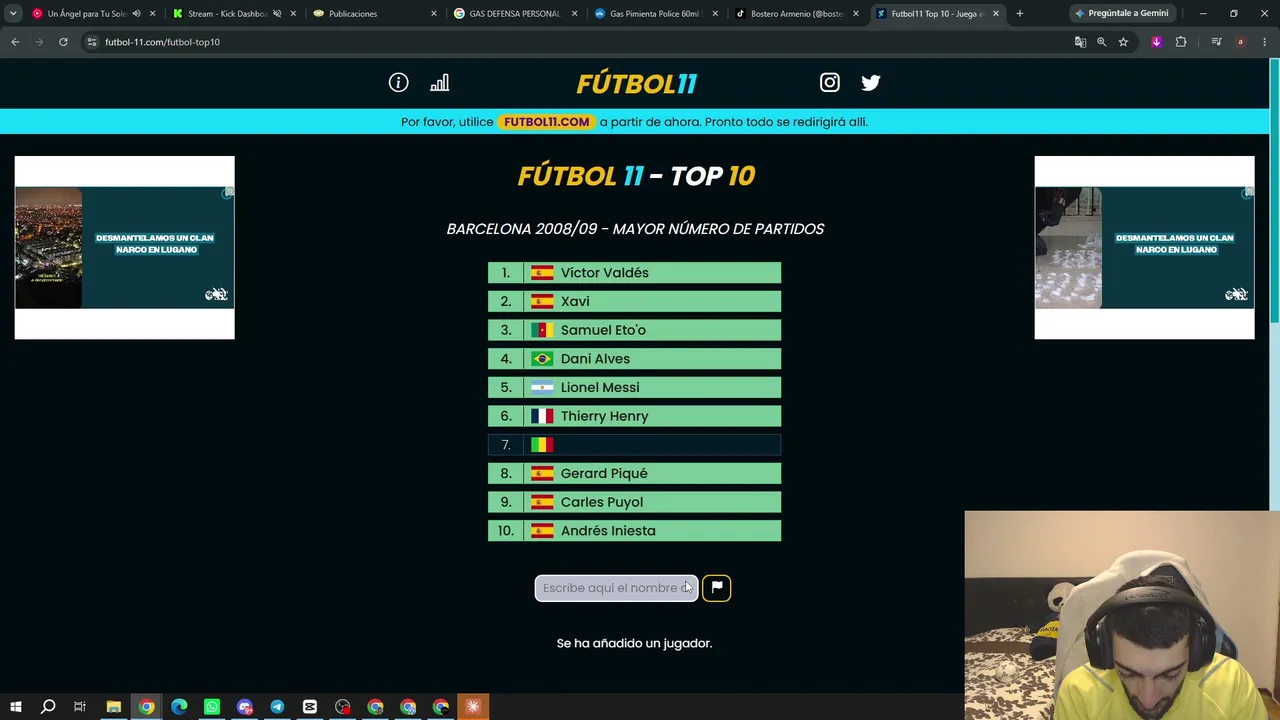Open the zoom magnifier icon in address bar
The width and height of the screenshot is (1280, 720).
pyautogui.click(x=1101, y=42)
